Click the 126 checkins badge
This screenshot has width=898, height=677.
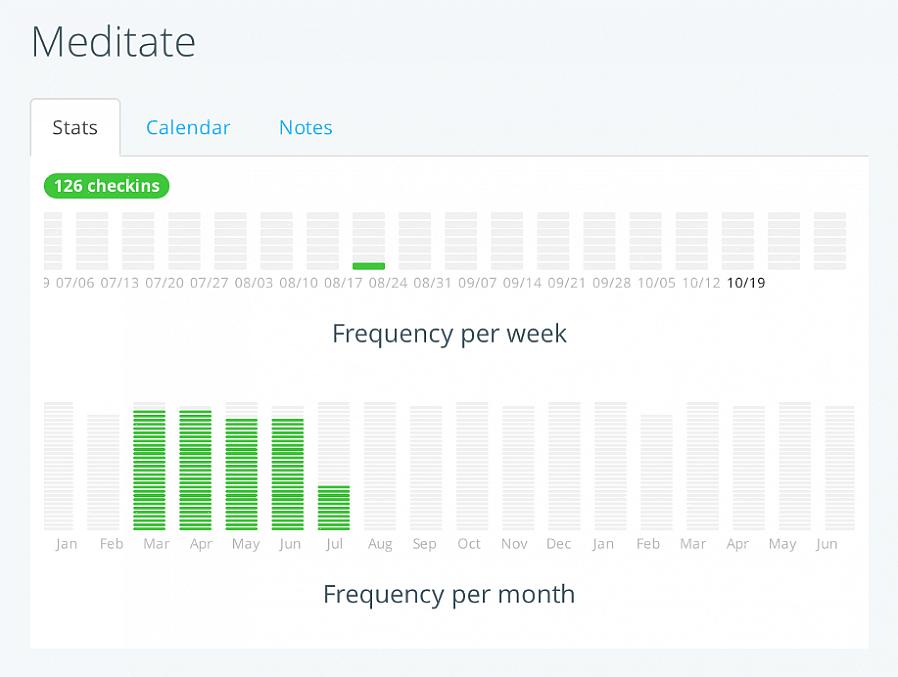(107, 186)
